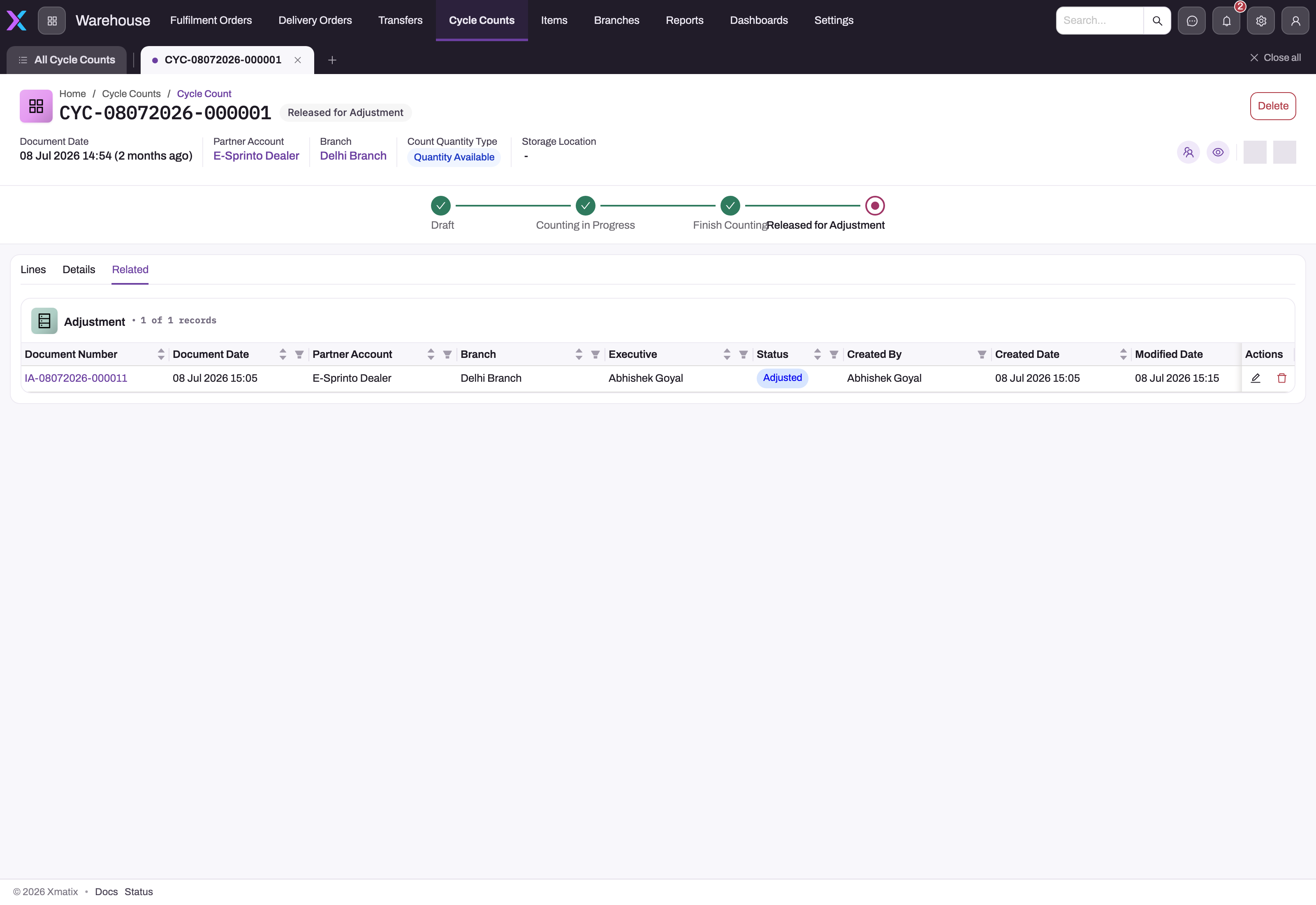
Task: Sort by Partner Account column
Action: click(431, 355)
